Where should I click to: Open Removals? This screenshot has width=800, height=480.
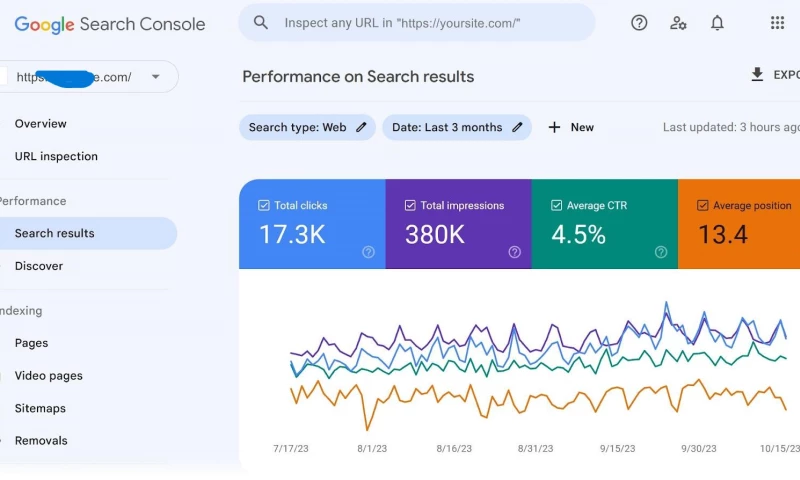coord(41,441)
